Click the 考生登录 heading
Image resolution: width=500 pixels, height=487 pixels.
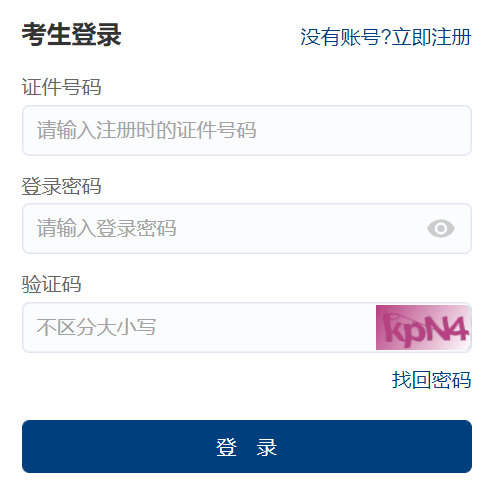[x=71, y=35]
